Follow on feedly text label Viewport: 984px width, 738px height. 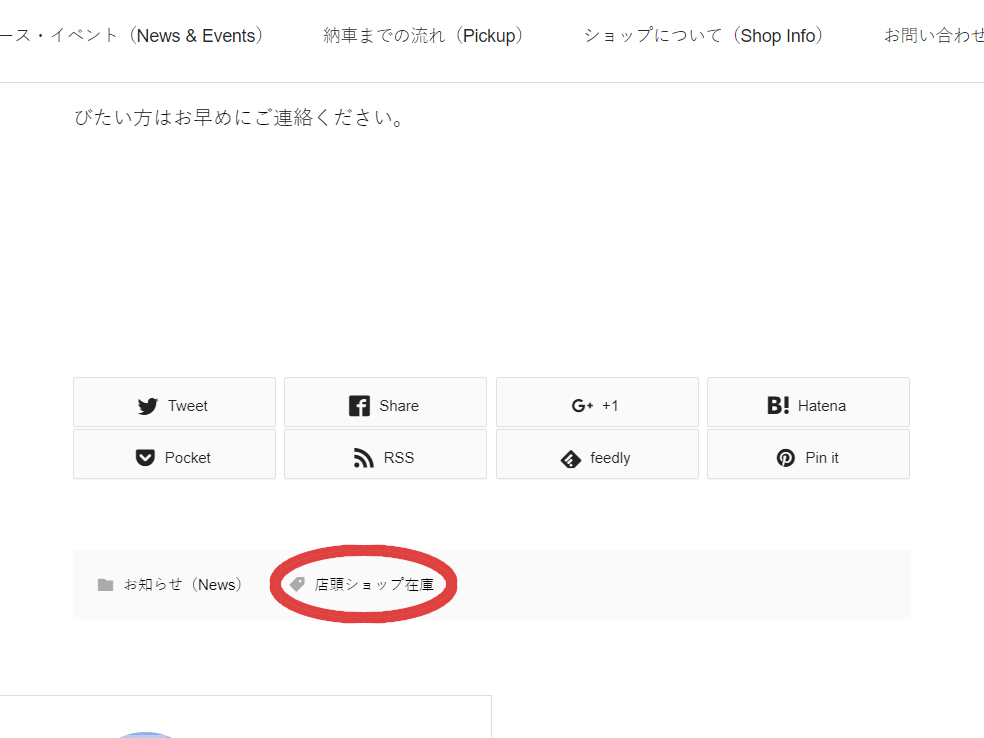[x=610, y=458]
